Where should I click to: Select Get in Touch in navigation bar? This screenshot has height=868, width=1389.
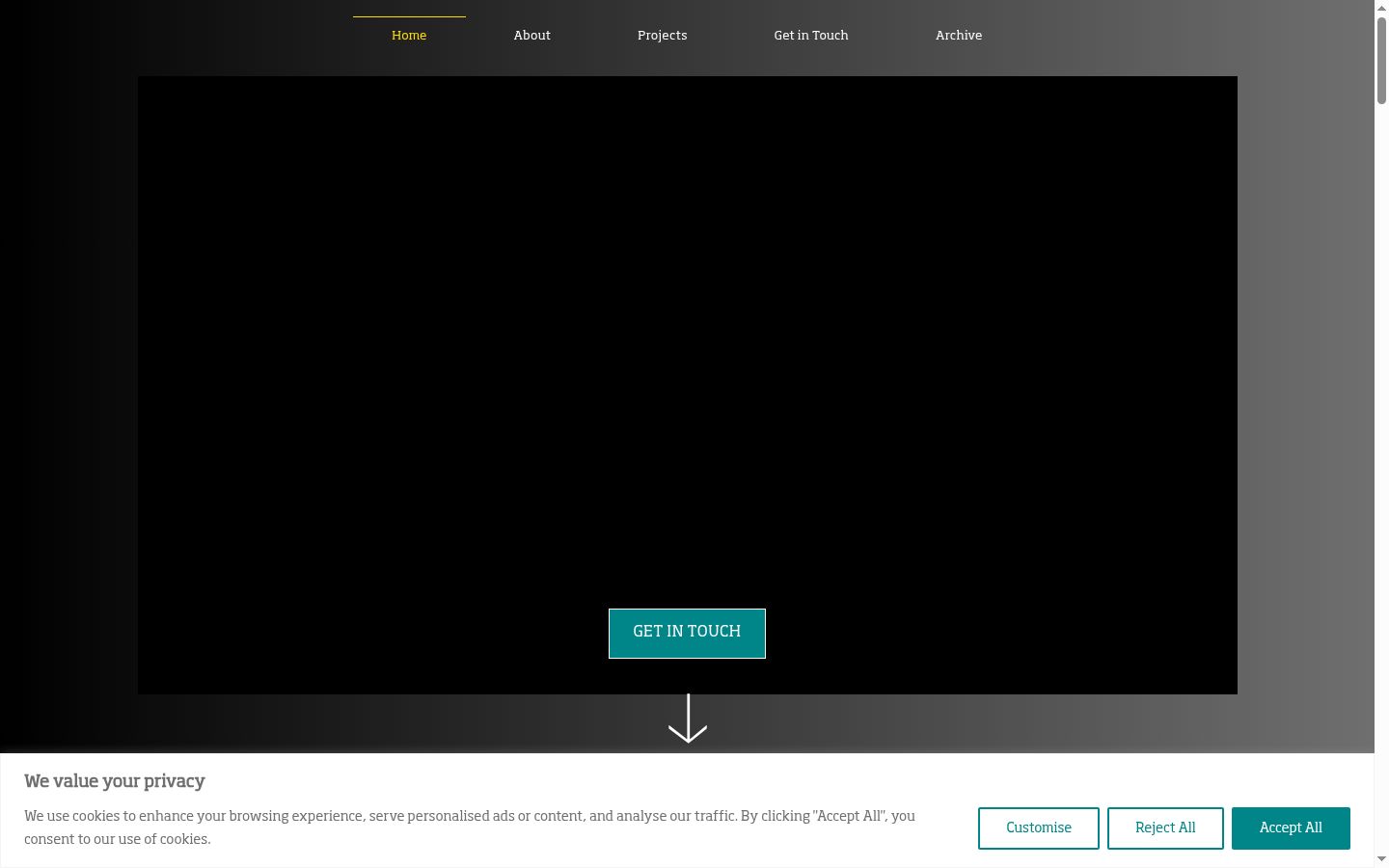811,35
